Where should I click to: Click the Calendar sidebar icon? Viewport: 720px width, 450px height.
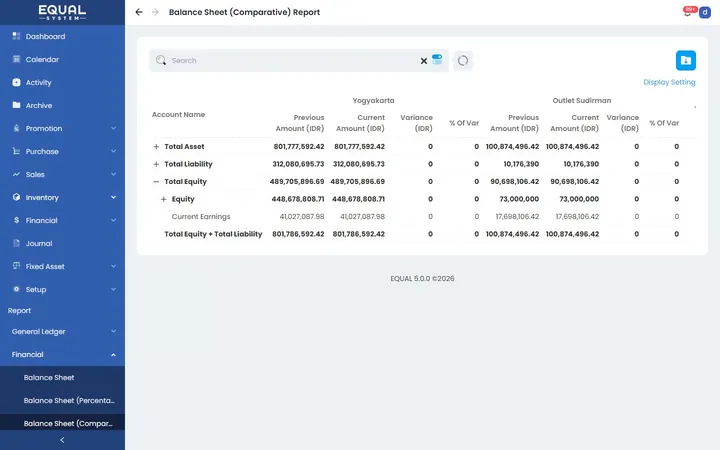[17, 59]
